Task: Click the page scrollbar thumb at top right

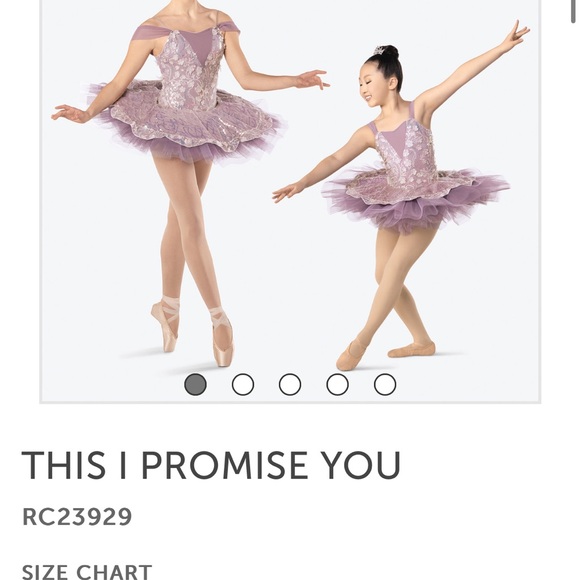Action: (576, 11)
